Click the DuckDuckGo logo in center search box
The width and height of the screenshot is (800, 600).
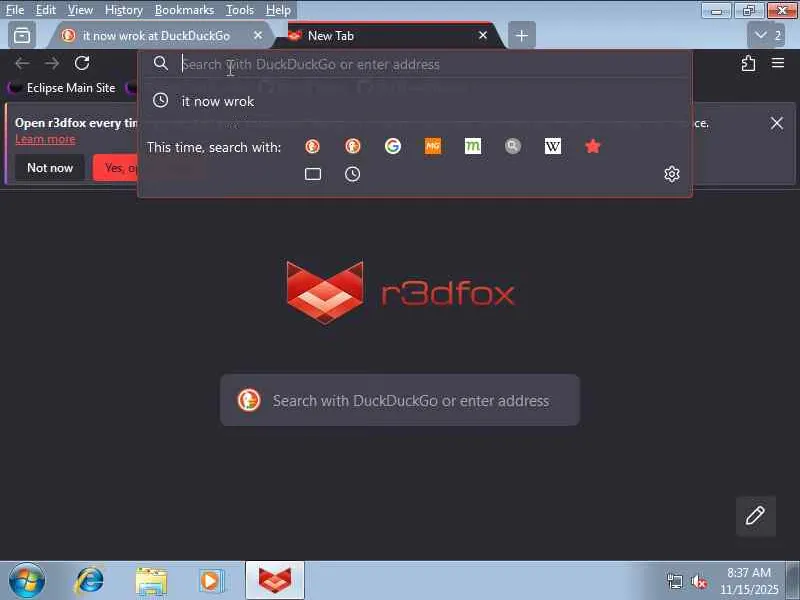click(x=249, y=400)
